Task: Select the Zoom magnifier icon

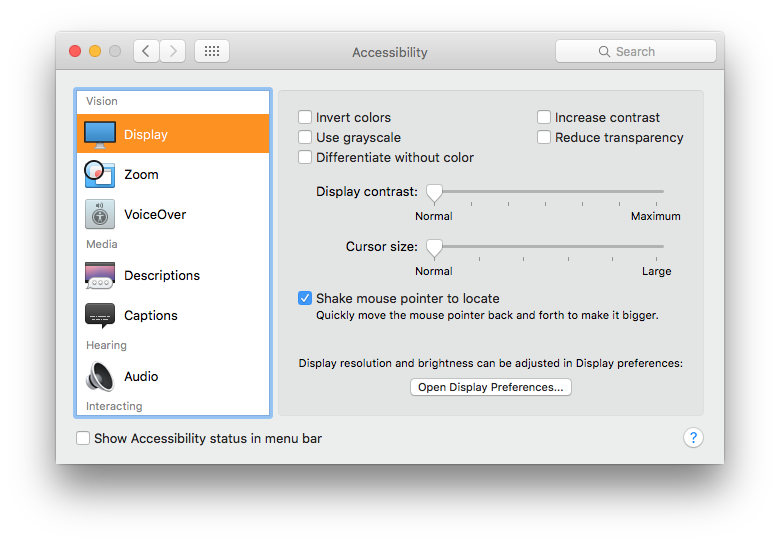Action: coord(99,174)
